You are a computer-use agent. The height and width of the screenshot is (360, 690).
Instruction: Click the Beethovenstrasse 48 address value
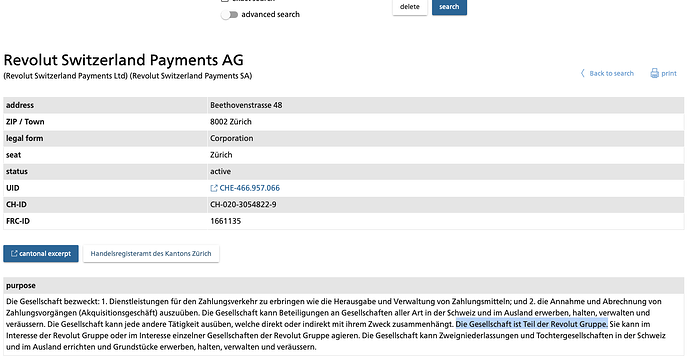coord(246,105)
